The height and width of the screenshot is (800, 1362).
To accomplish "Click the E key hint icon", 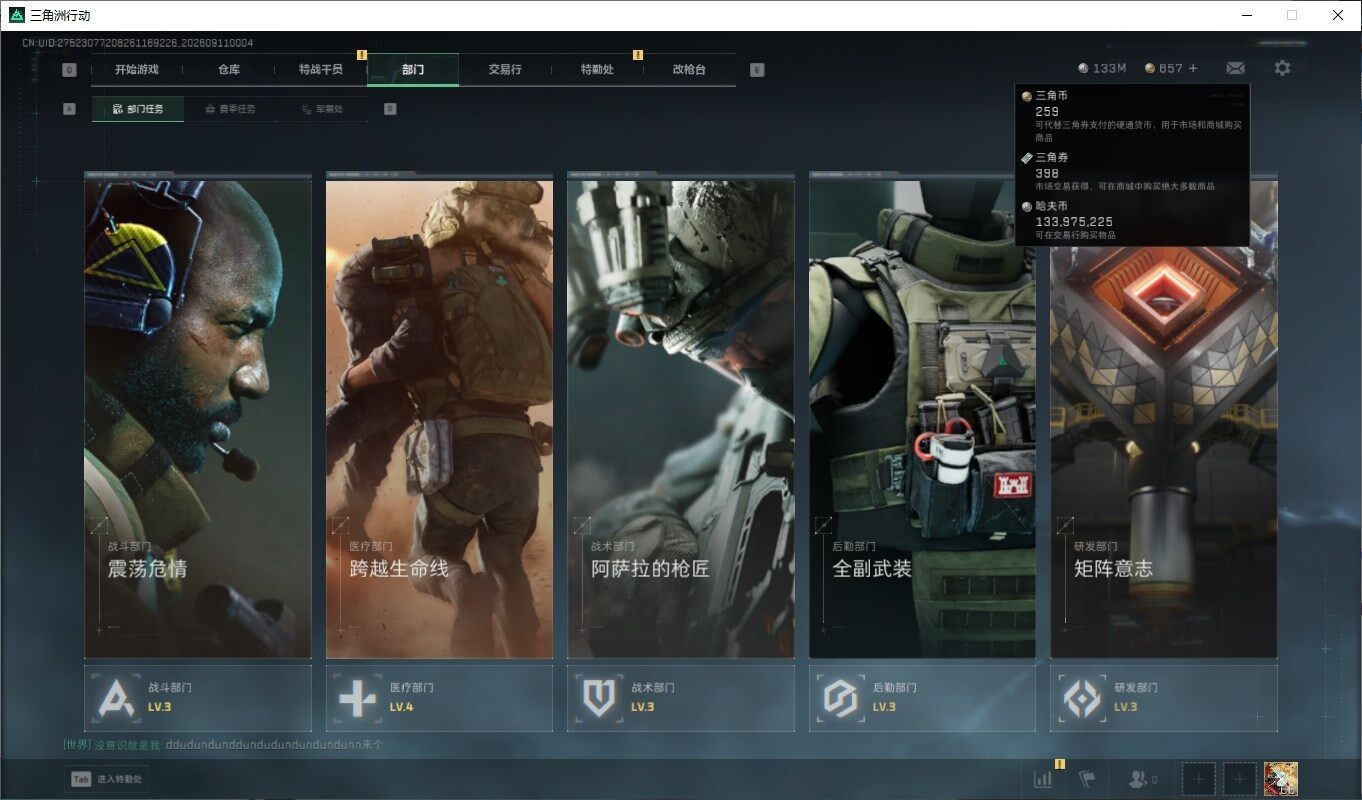I will (756, 70).
